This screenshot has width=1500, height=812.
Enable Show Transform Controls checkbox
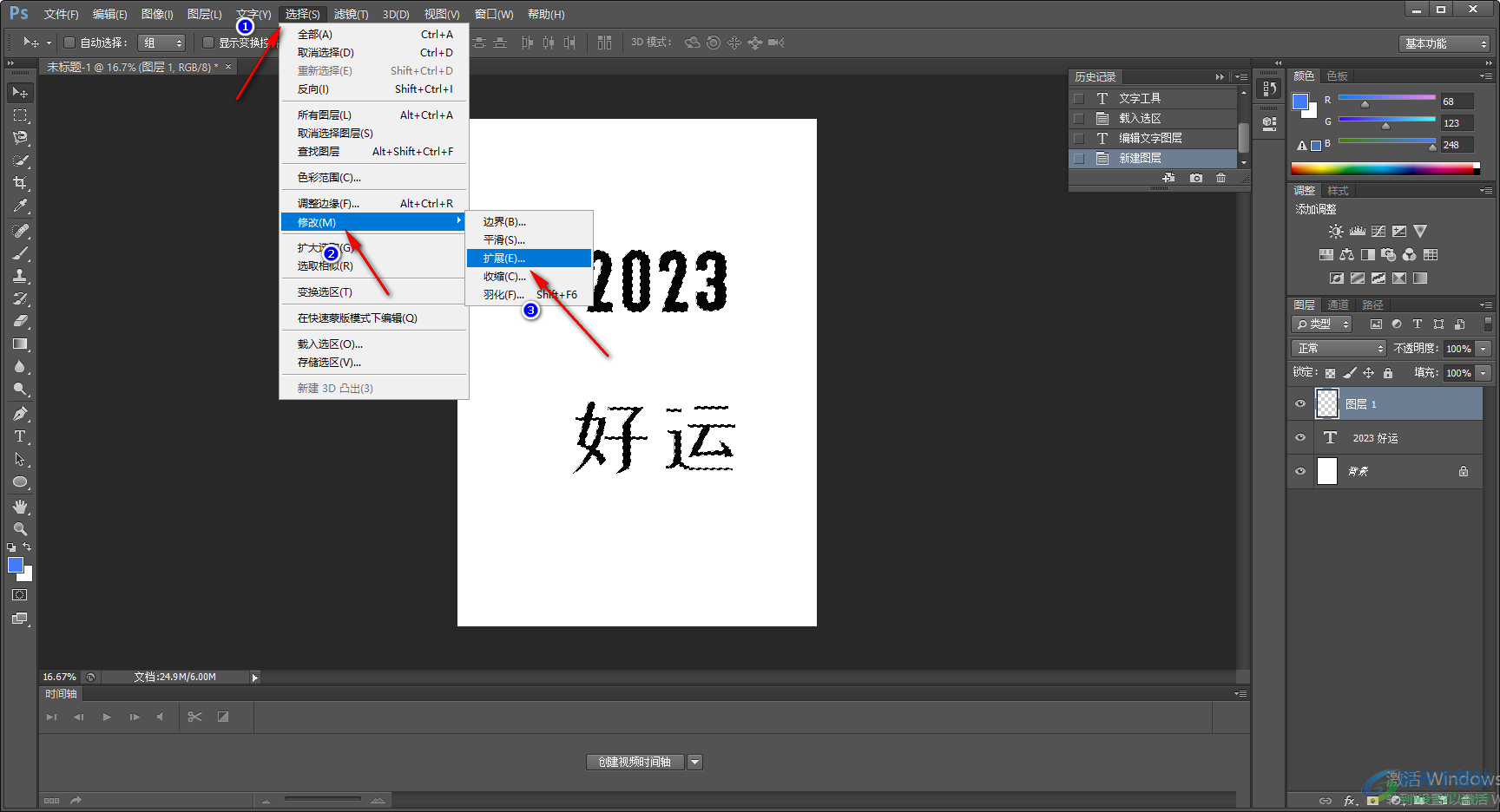coord(208,43)
